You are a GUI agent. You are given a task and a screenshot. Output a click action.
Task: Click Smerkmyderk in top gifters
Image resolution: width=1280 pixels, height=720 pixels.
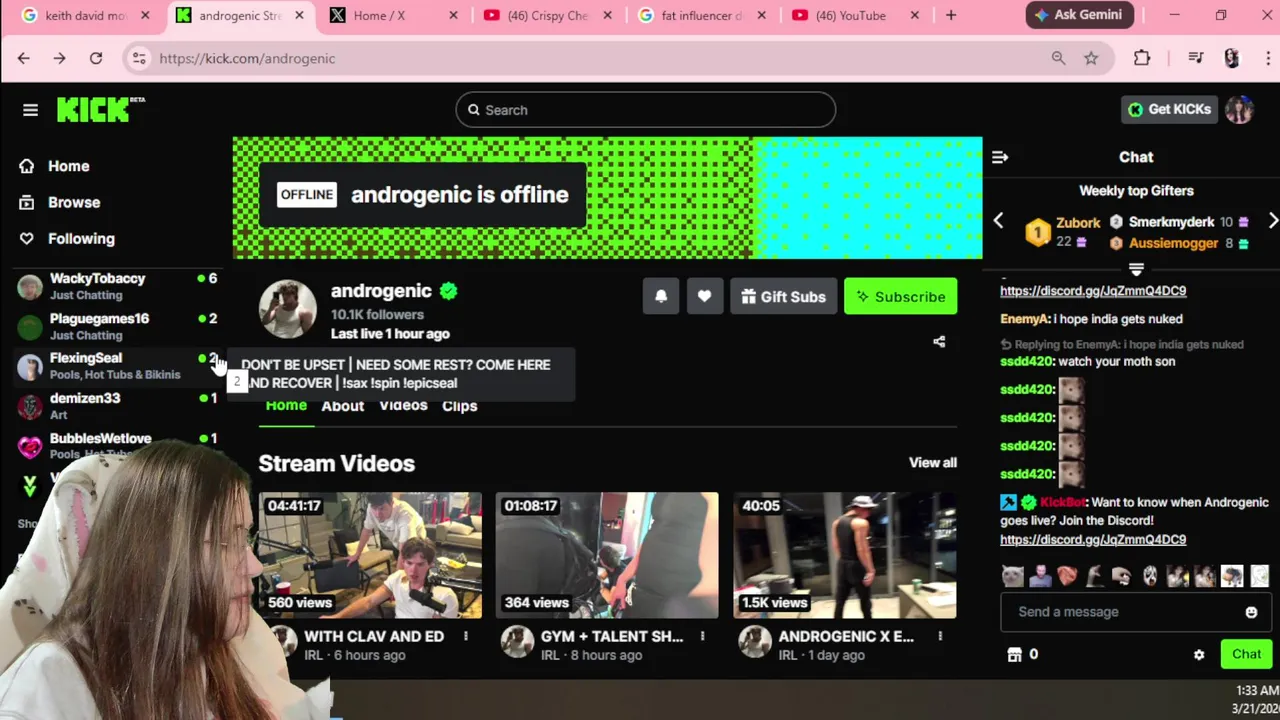pos(1171,222)
